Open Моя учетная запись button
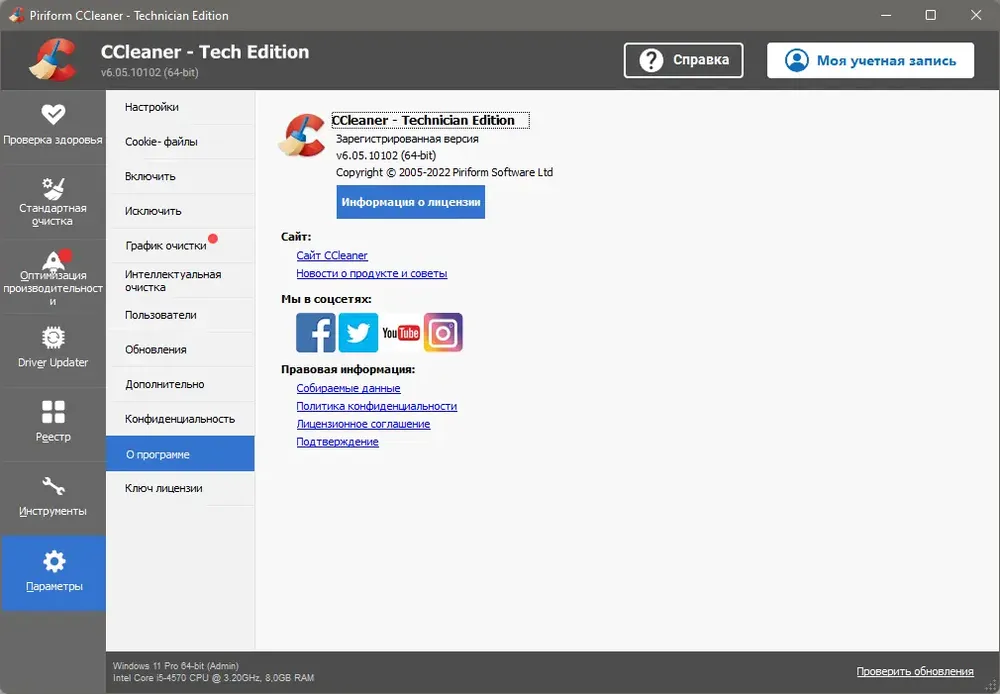This screenshot has height=694, width=1000. point(871,60)
